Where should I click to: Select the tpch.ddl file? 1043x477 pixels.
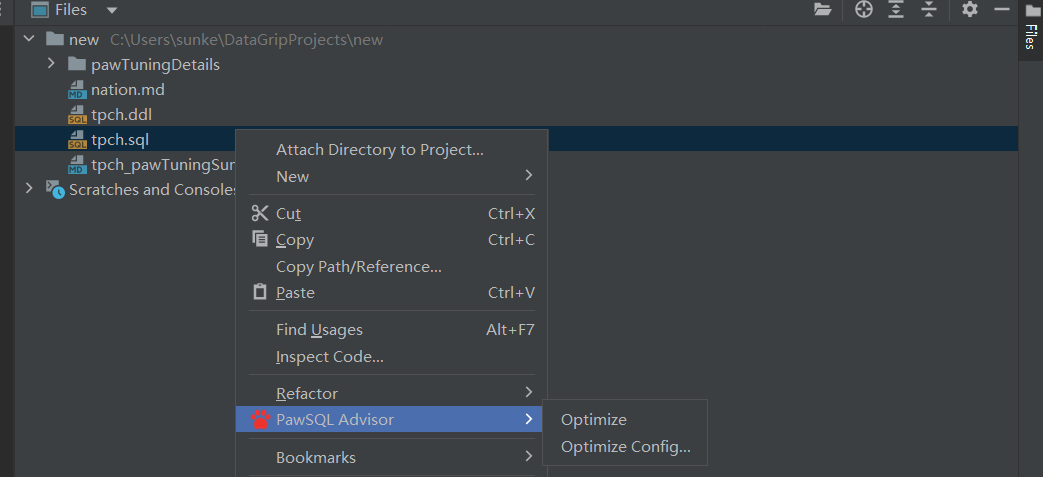(x=121, y=115)
